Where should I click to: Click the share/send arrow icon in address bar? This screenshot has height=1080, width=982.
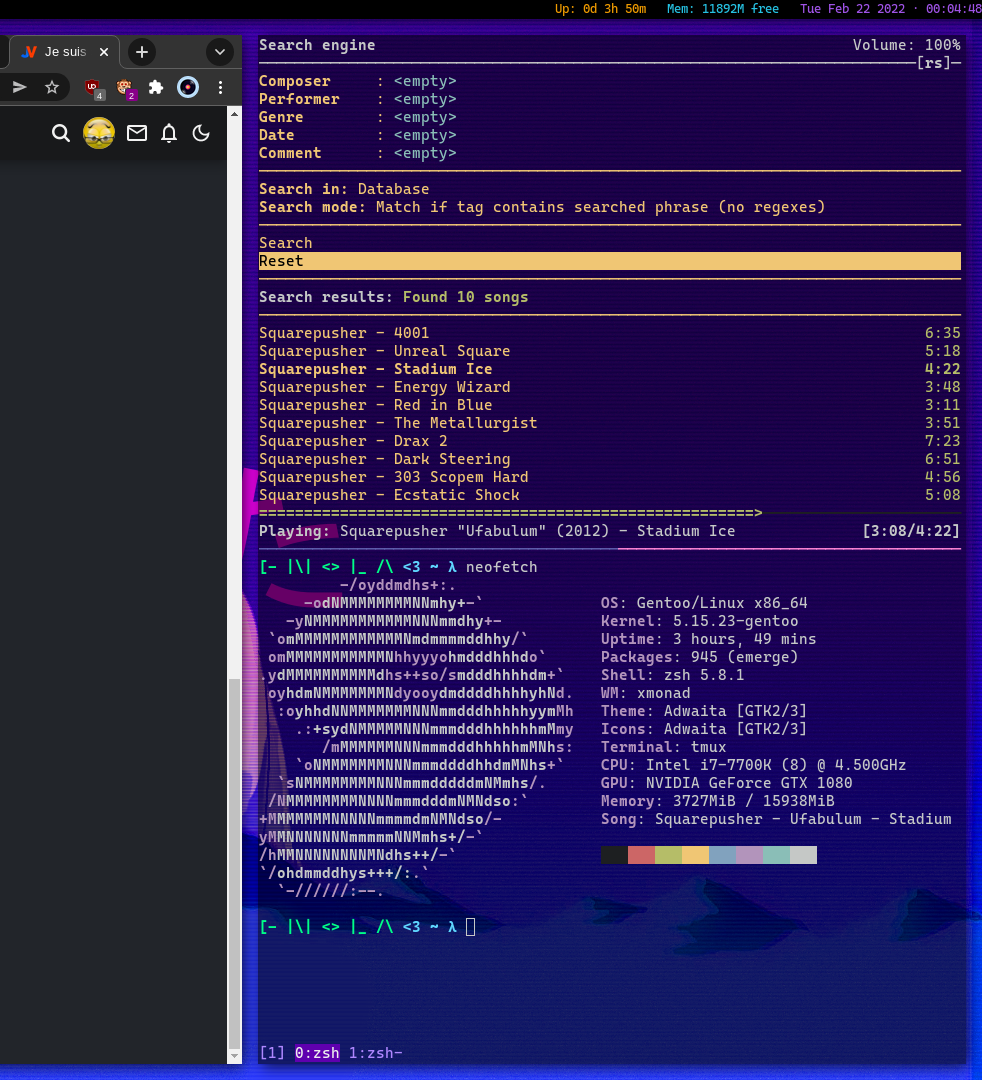click(19, 88)
